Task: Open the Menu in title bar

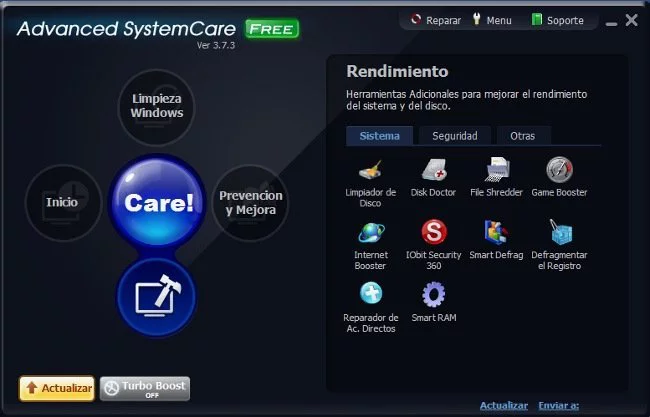Action: coord(490,20)
